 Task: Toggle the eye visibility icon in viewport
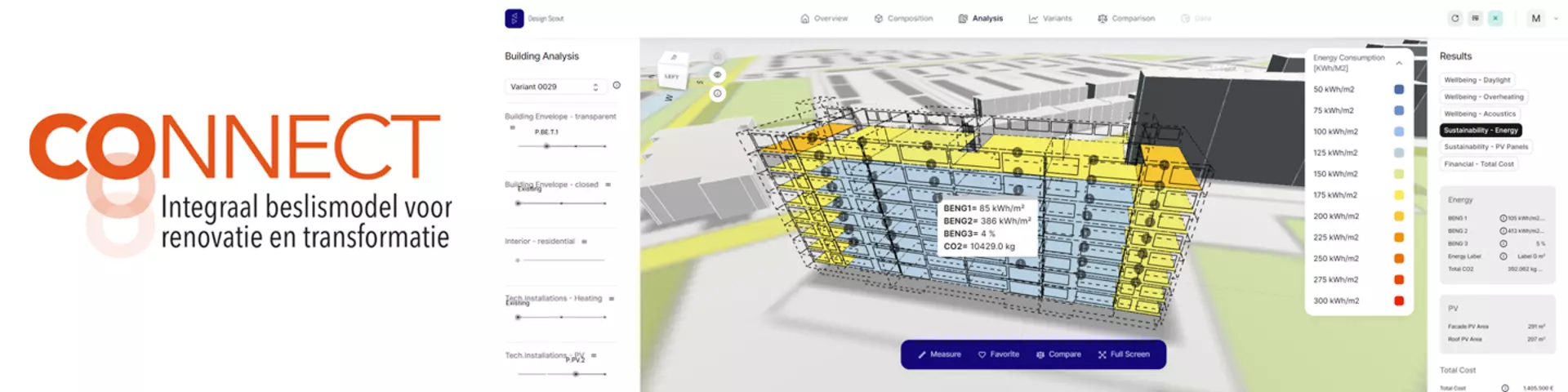pyautogui.click(x=717, y=74)
